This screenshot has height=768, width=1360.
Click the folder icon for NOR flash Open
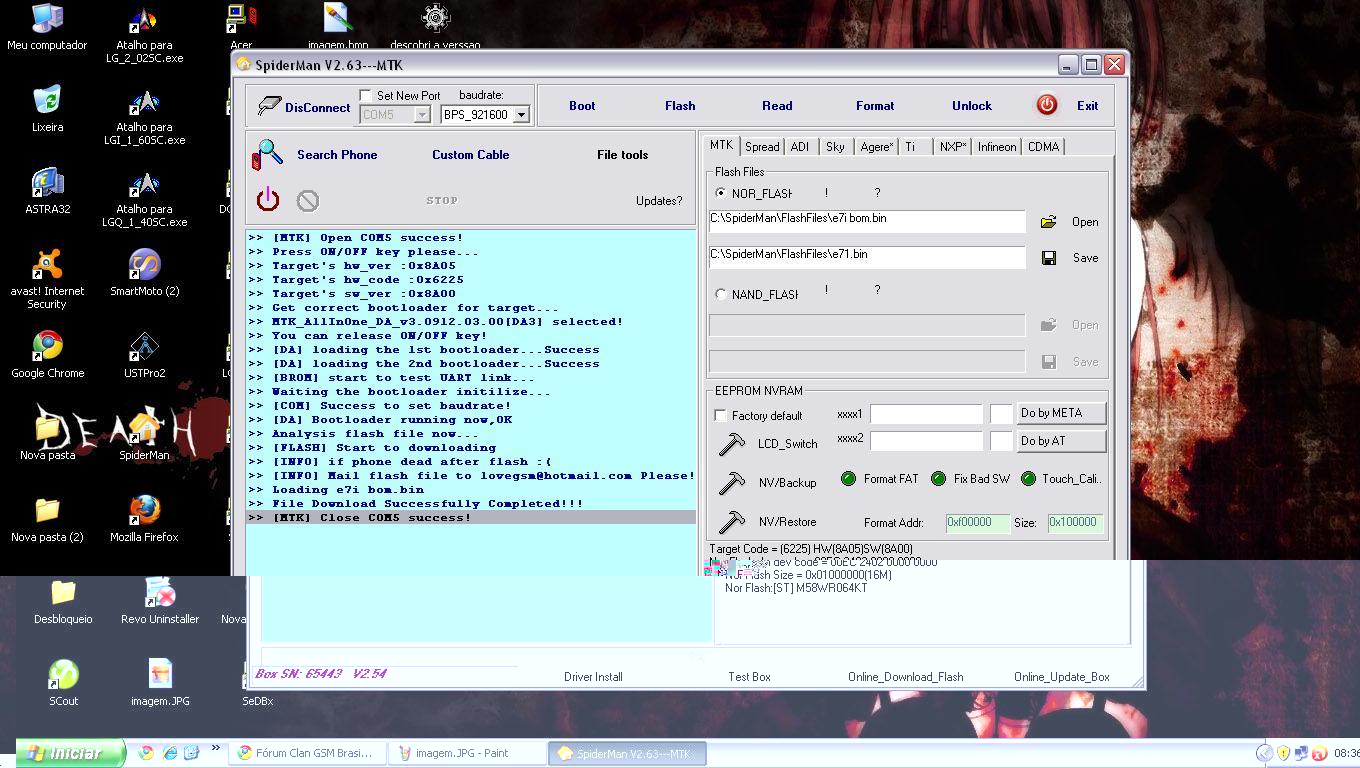(x=1048, y=222)
